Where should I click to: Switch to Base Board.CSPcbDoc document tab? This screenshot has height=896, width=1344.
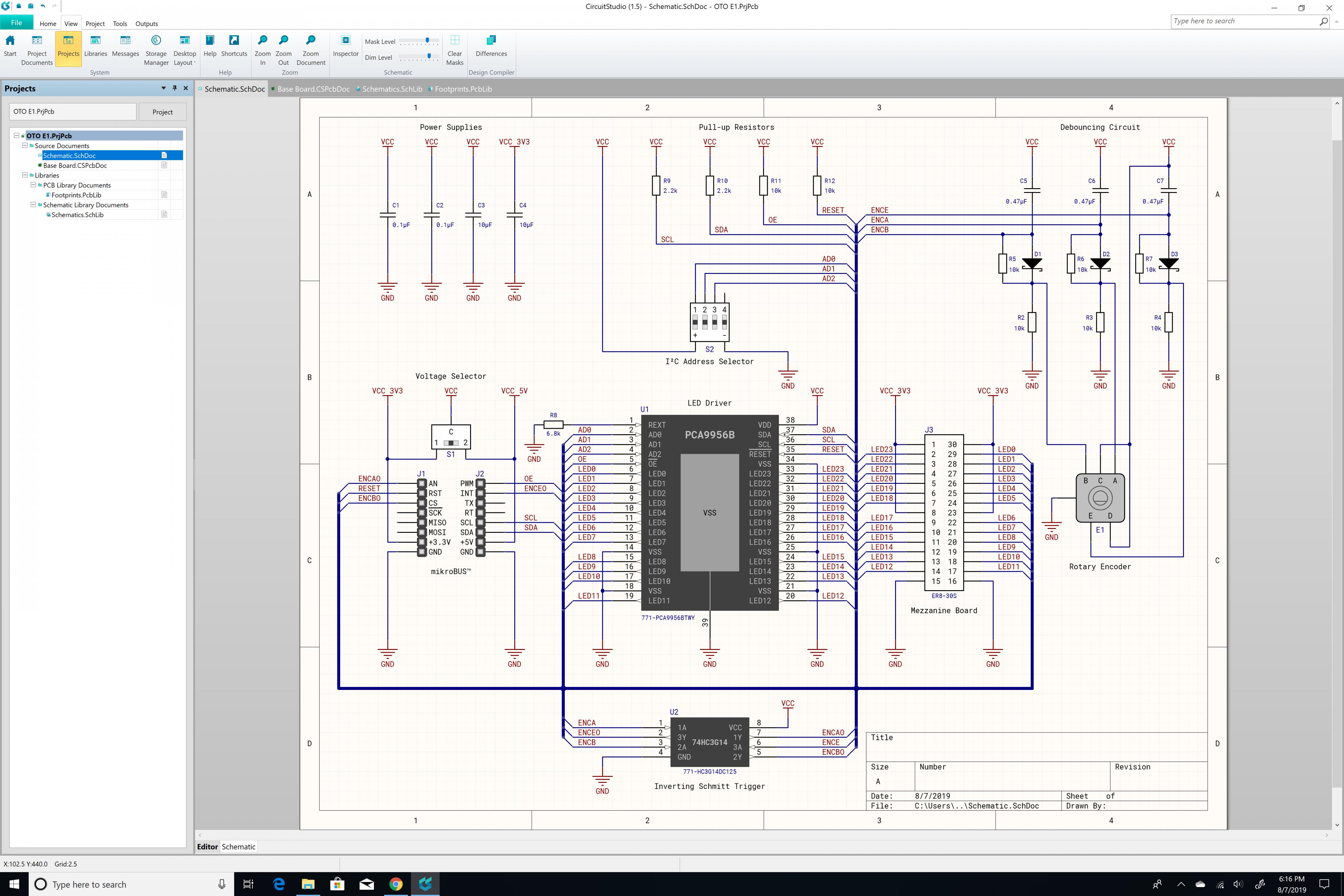point(310,89)
